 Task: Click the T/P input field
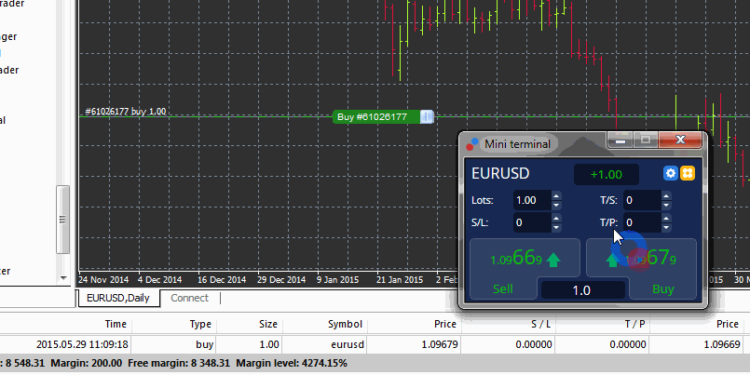642,223
